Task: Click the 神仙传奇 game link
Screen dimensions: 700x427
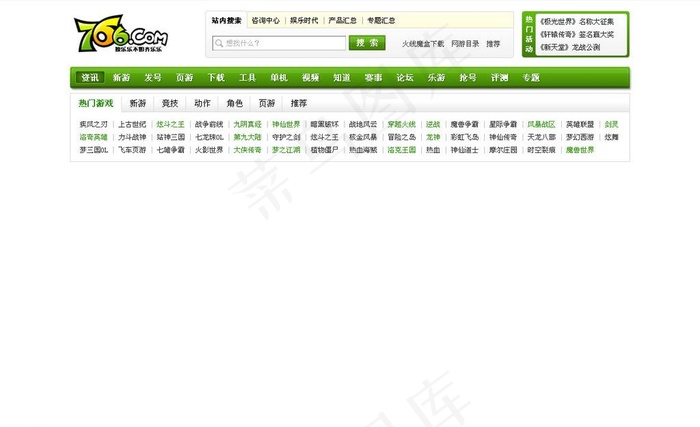Action: tap(503, 137)
